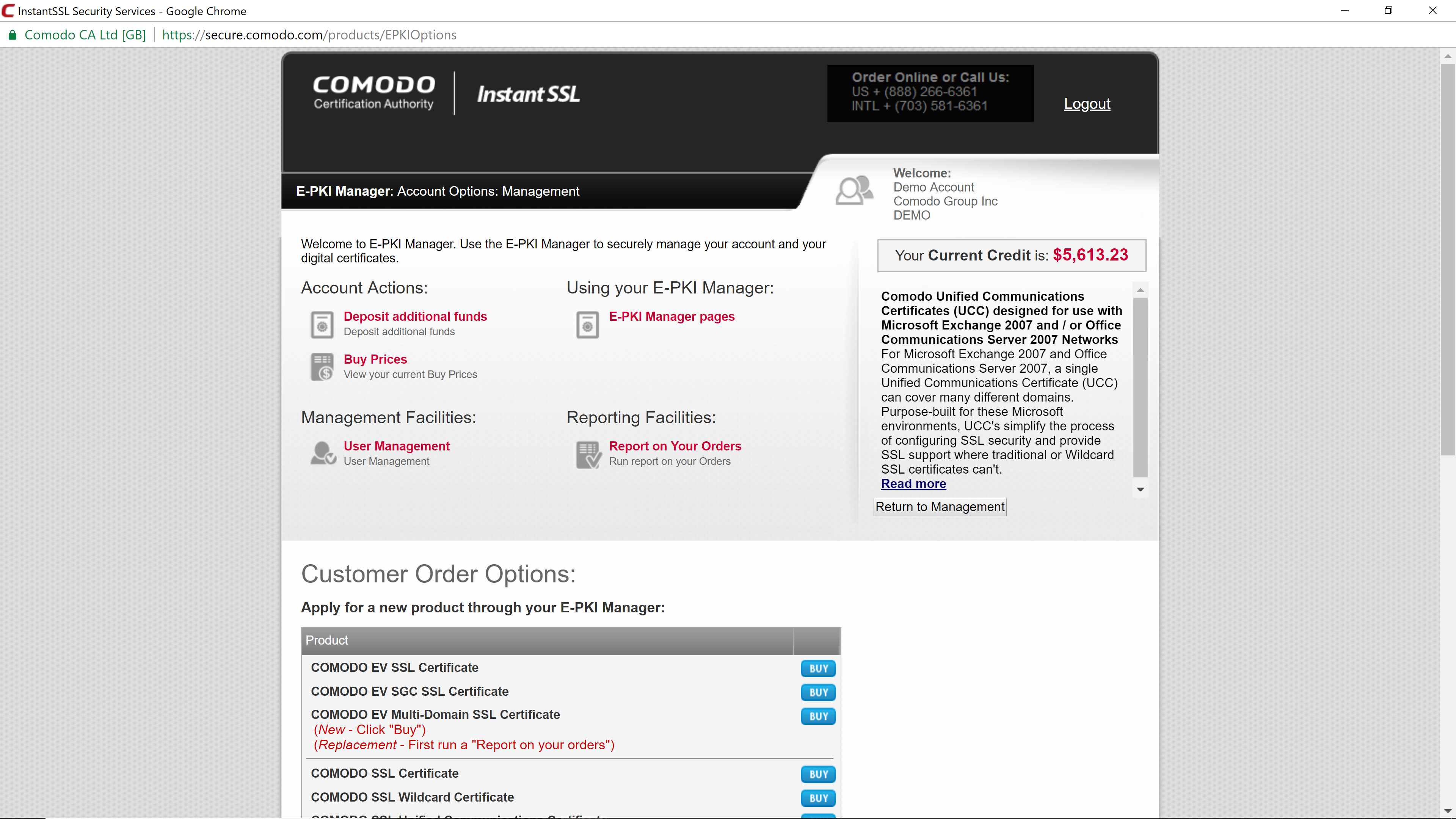Buy the COMODO EV SGC SSL Certificate
Viewport: 1456px width, 819px height.
[x=818, y=692]
